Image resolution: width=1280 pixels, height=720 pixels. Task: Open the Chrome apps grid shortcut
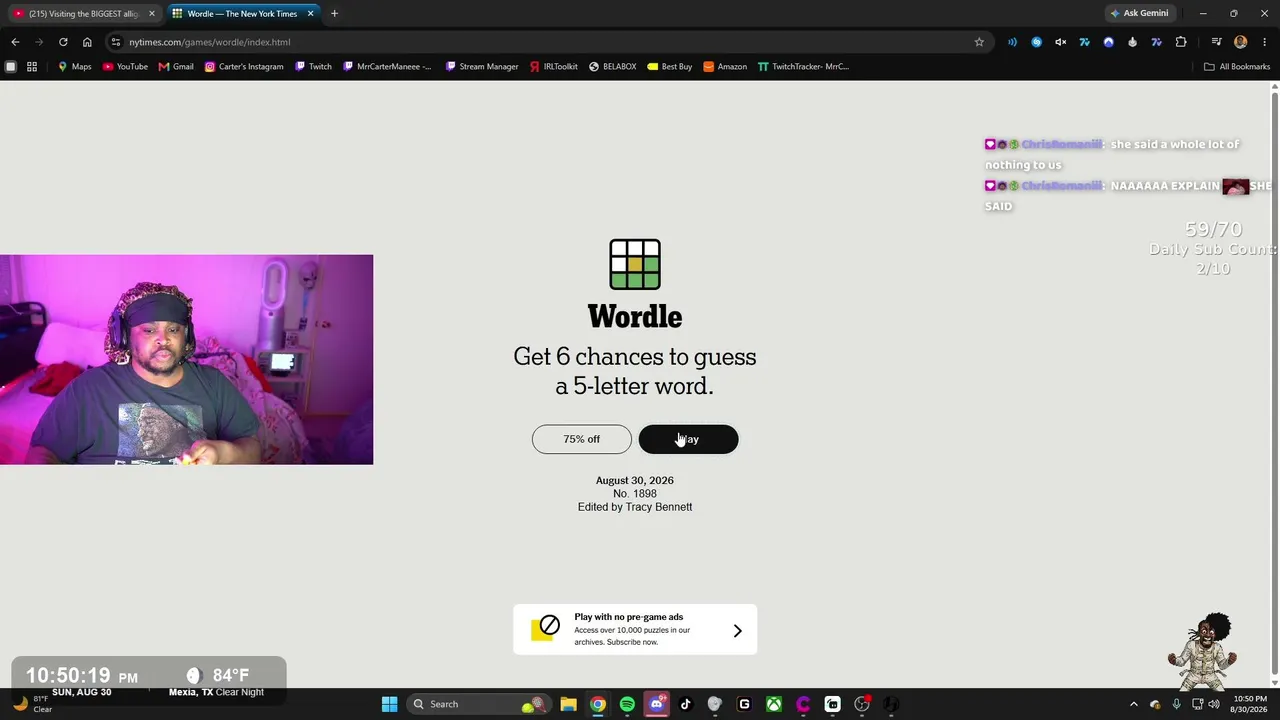32,67
